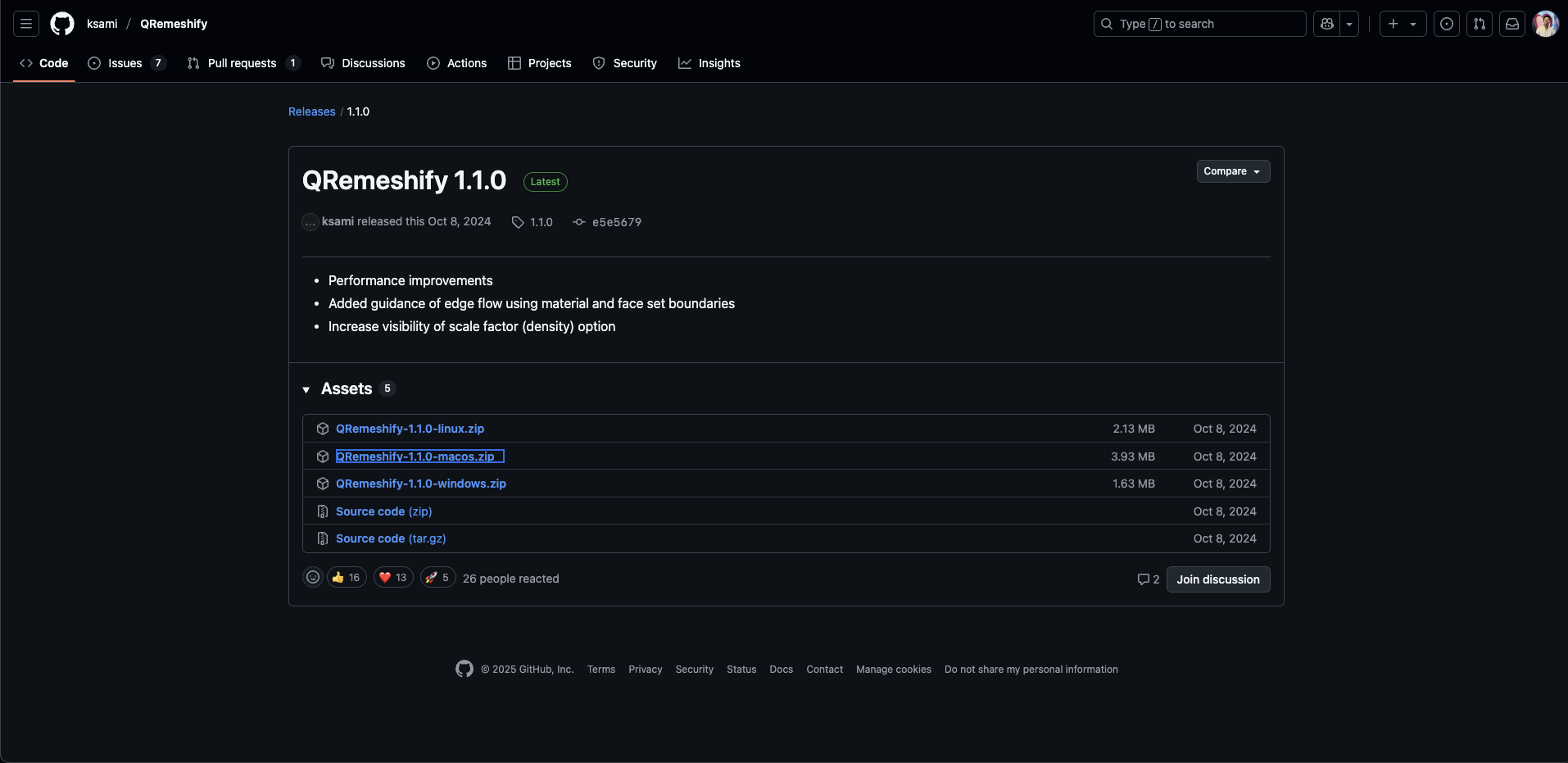The width and height of the screenshot is (1568, 763).
Task: Click file-zip icon beside Source code (zip)
Action: pos(323,511)
